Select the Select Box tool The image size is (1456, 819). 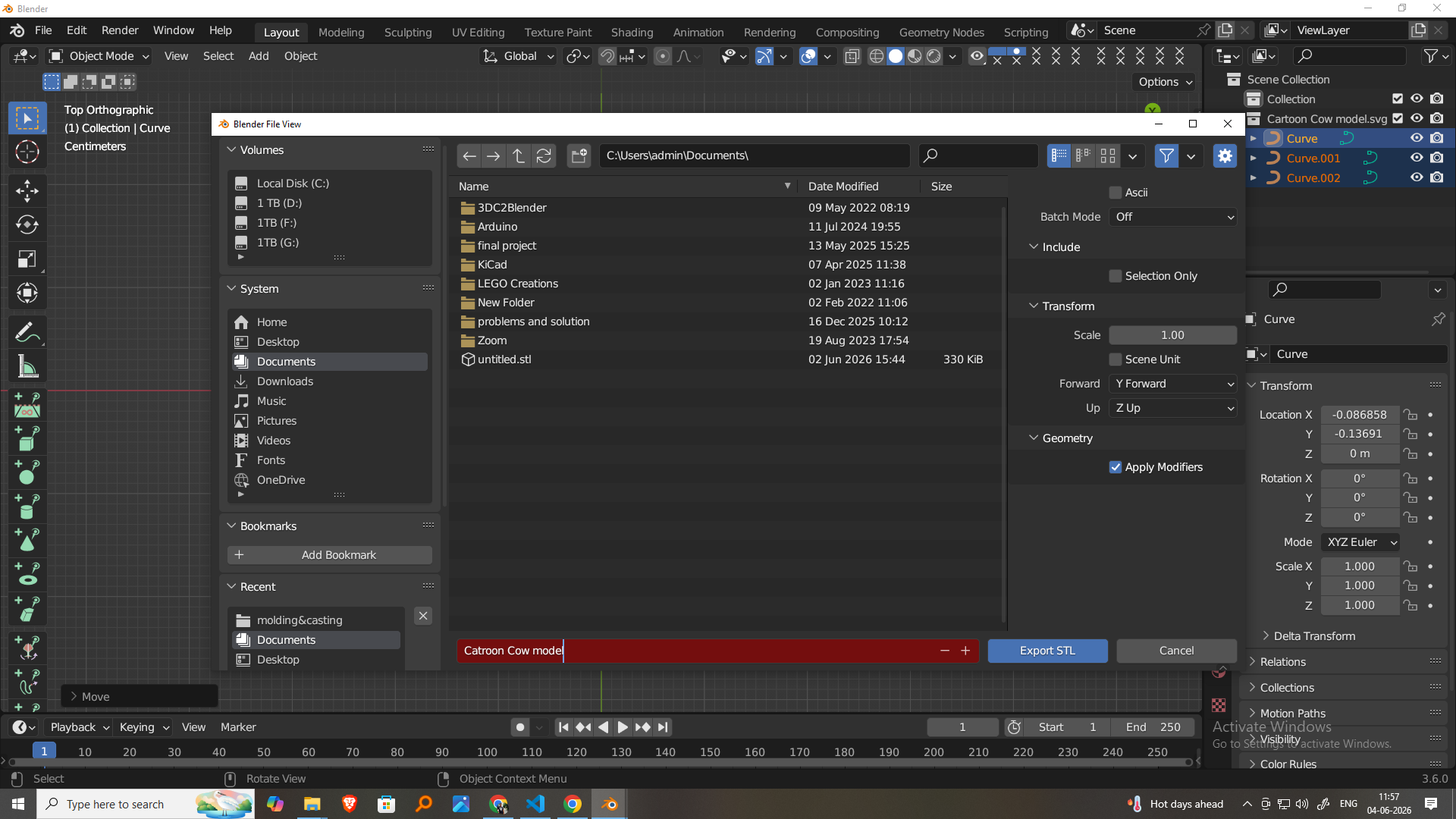[27, 118]
